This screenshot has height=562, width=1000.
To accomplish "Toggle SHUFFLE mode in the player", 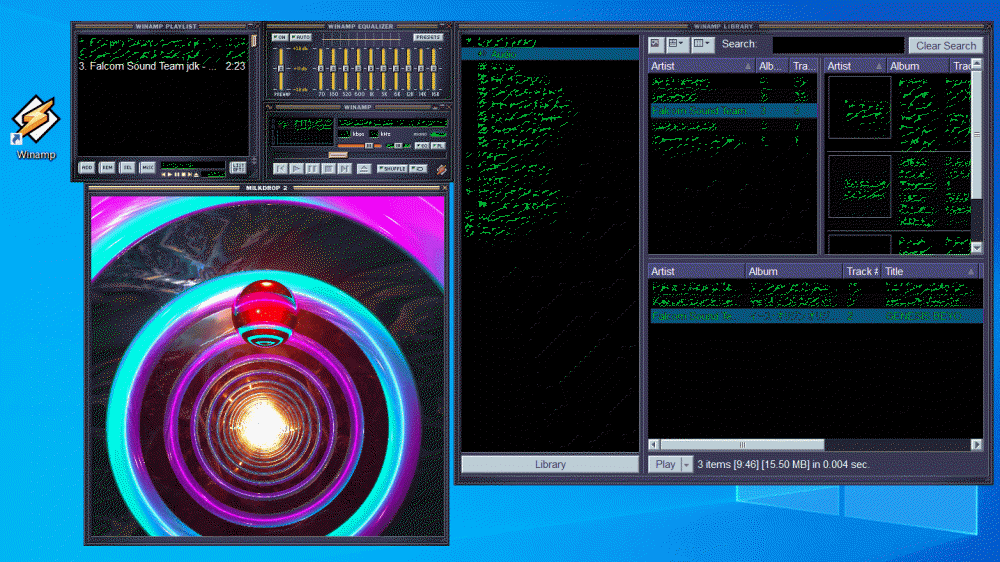I will (391, 169).
